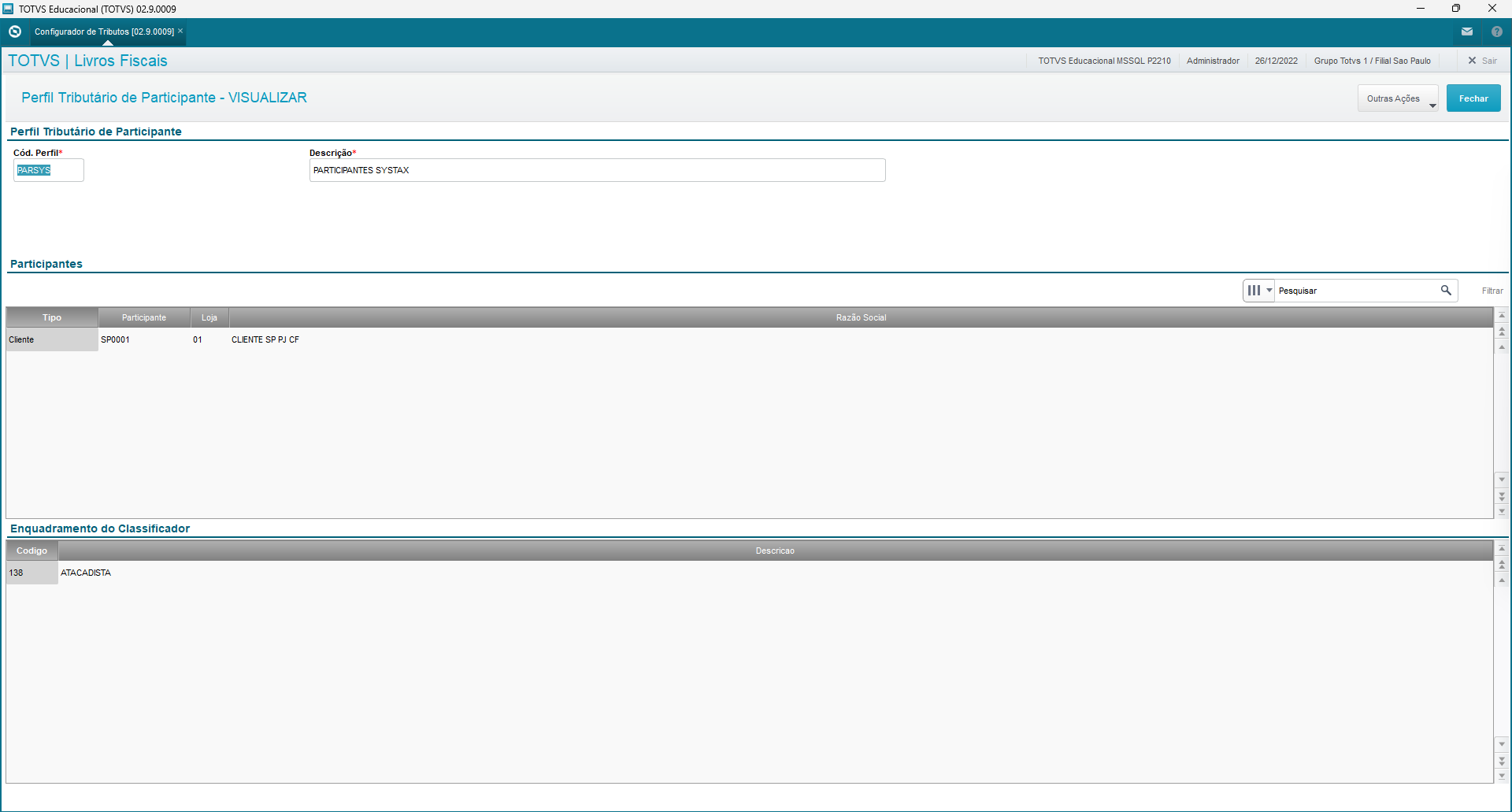This screenshot has height=812, width=1512.
Task: Click the magnifier search icon
Action: click(x=1446, y=291)
